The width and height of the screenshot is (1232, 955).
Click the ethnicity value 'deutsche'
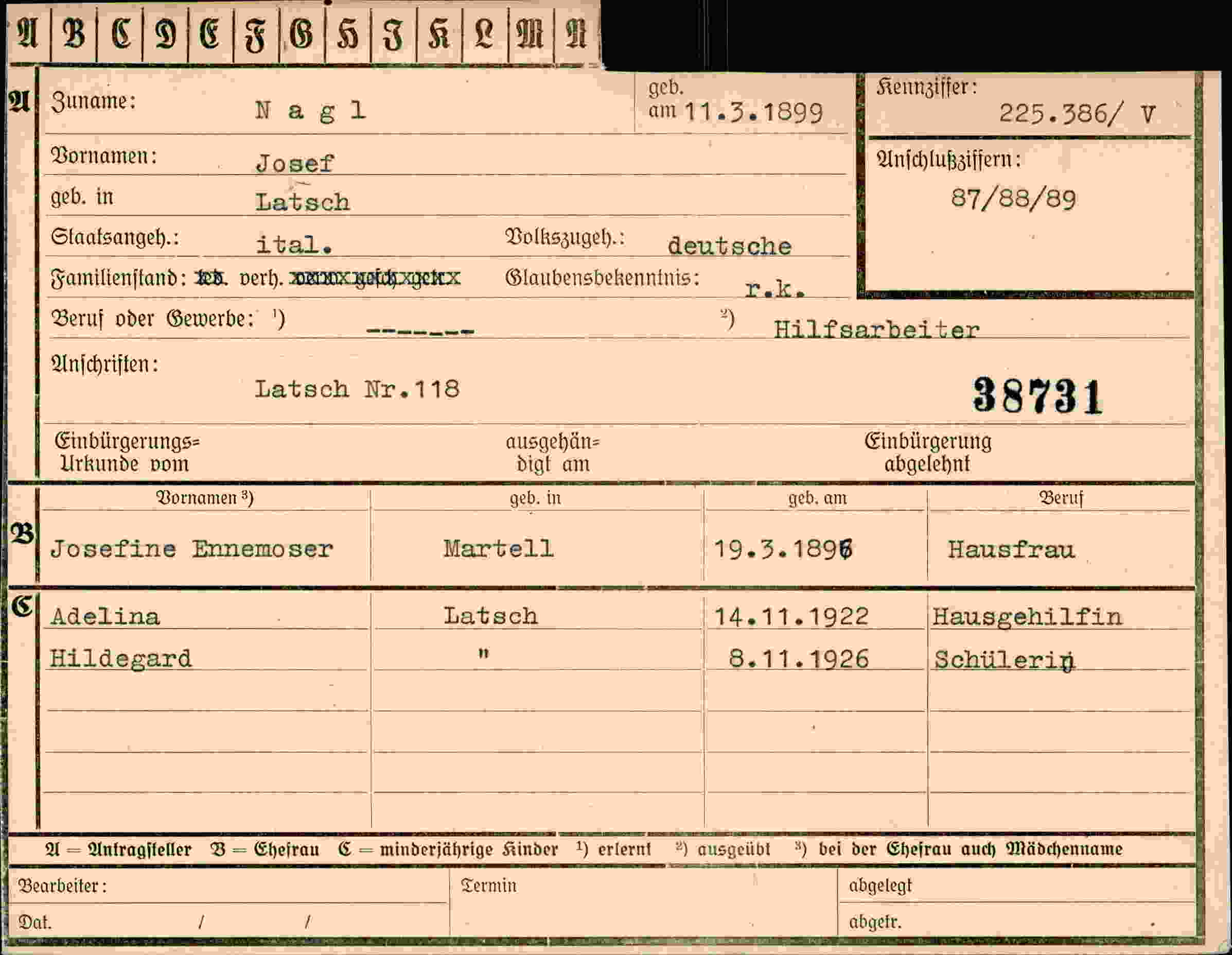[x=729, y=246]
